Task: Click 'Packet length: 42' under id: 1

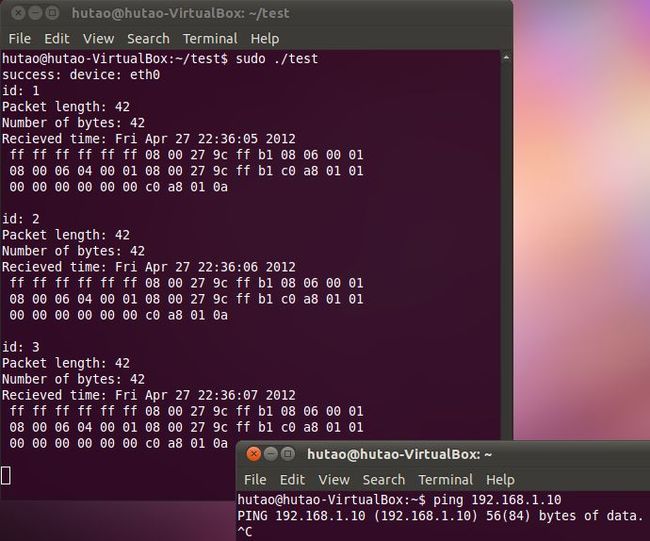Action: point(66,107)
